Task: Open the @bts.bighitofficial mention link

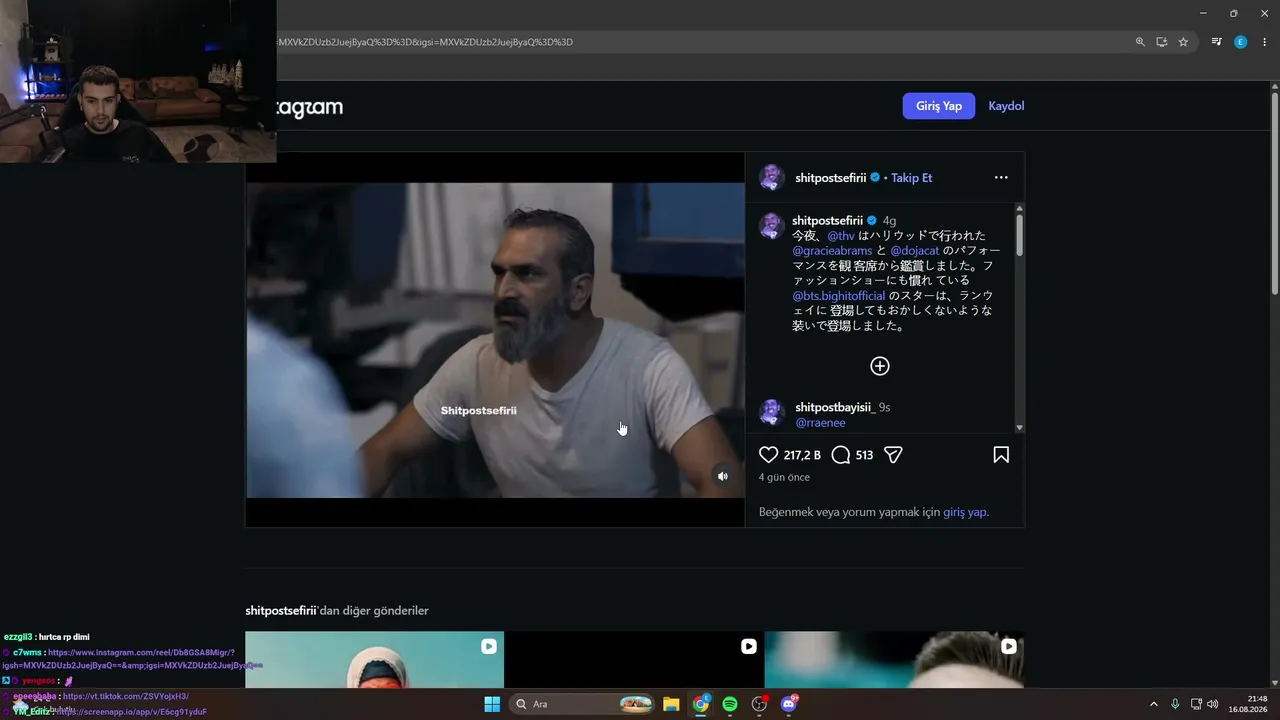Action: click(x=839, y=296)
